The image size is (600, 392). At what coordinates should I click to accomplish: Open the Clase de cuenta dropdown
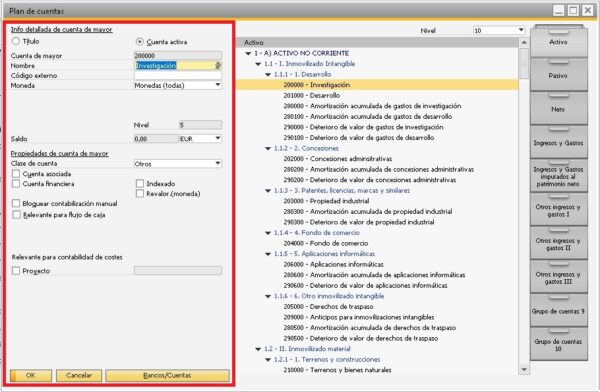click(x=178, y=163)
